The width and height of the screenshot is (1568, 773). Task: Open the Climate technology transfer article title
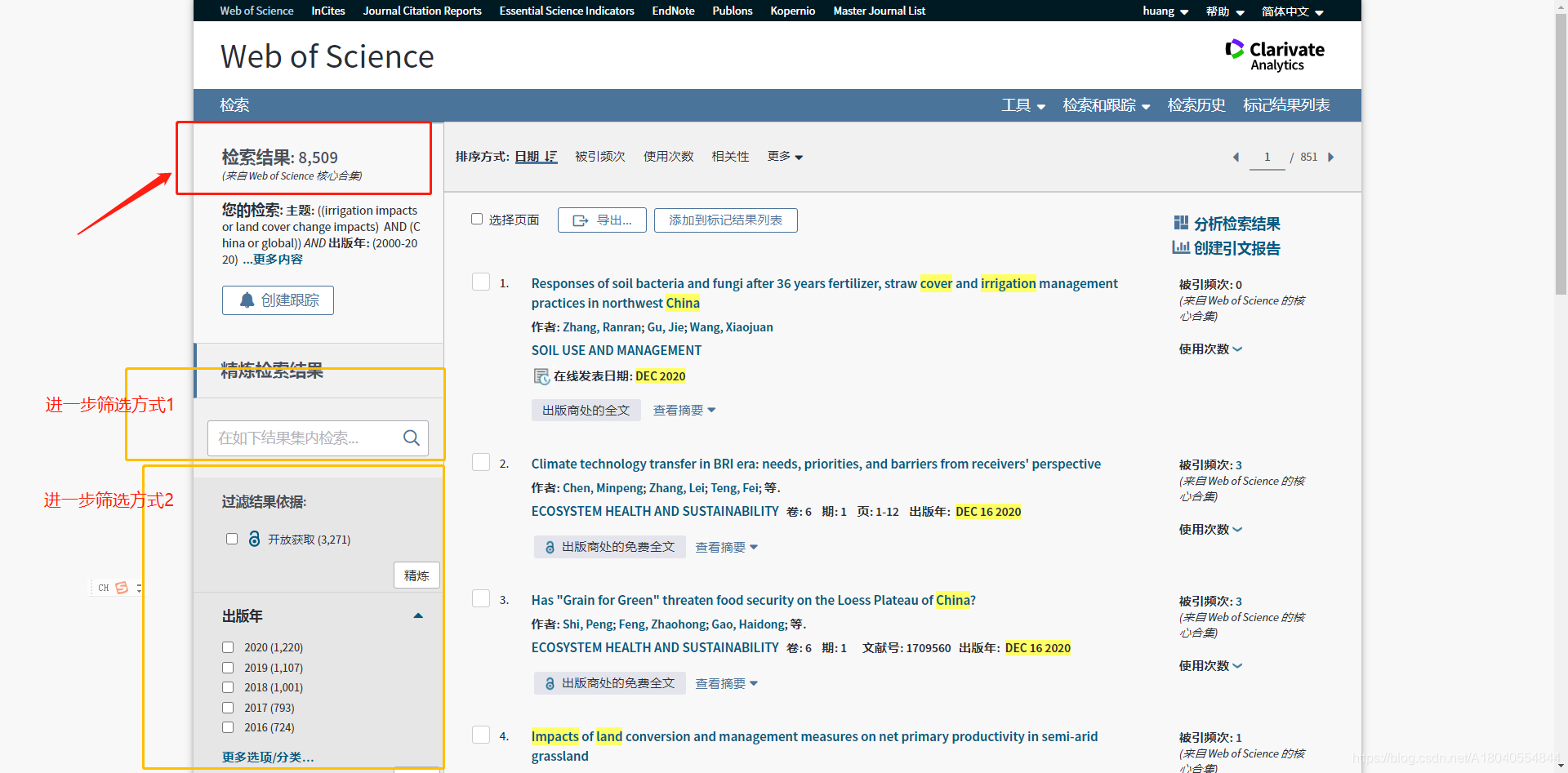click(x=816, y=464)
